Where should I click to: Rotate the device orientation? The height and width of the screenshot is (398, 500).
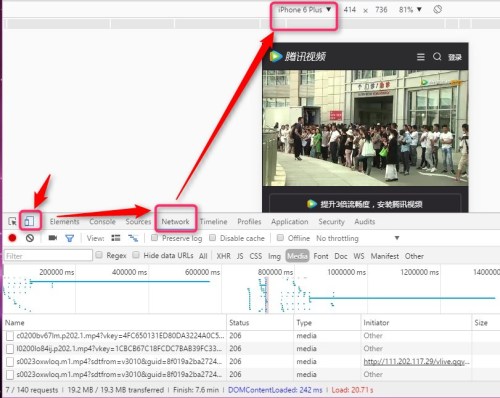(x=438, y=9)
